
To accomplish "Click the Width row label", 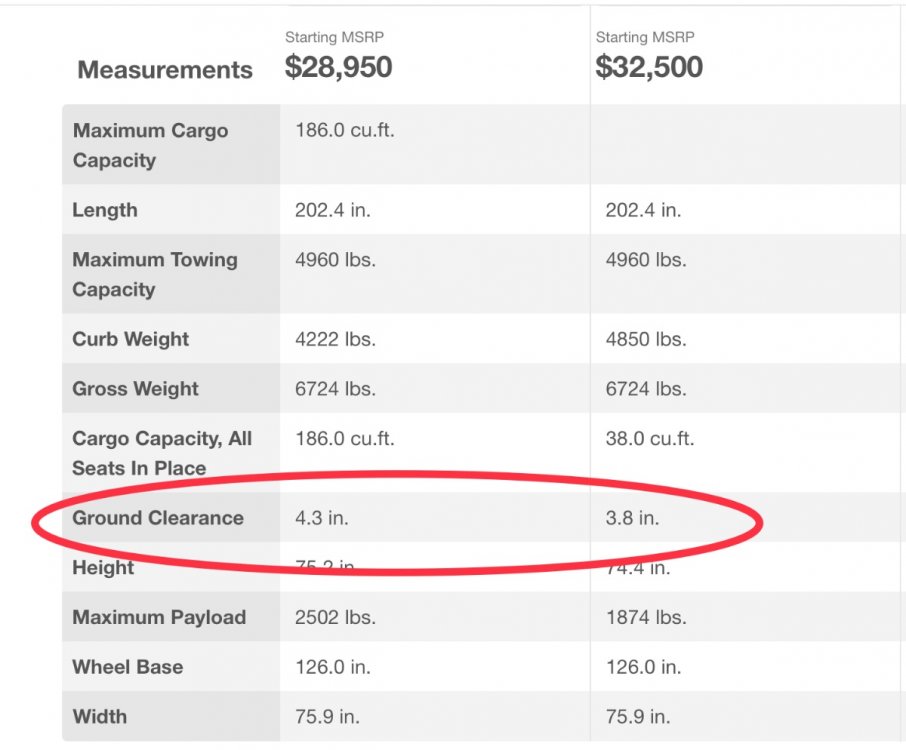I will [99, 716].
